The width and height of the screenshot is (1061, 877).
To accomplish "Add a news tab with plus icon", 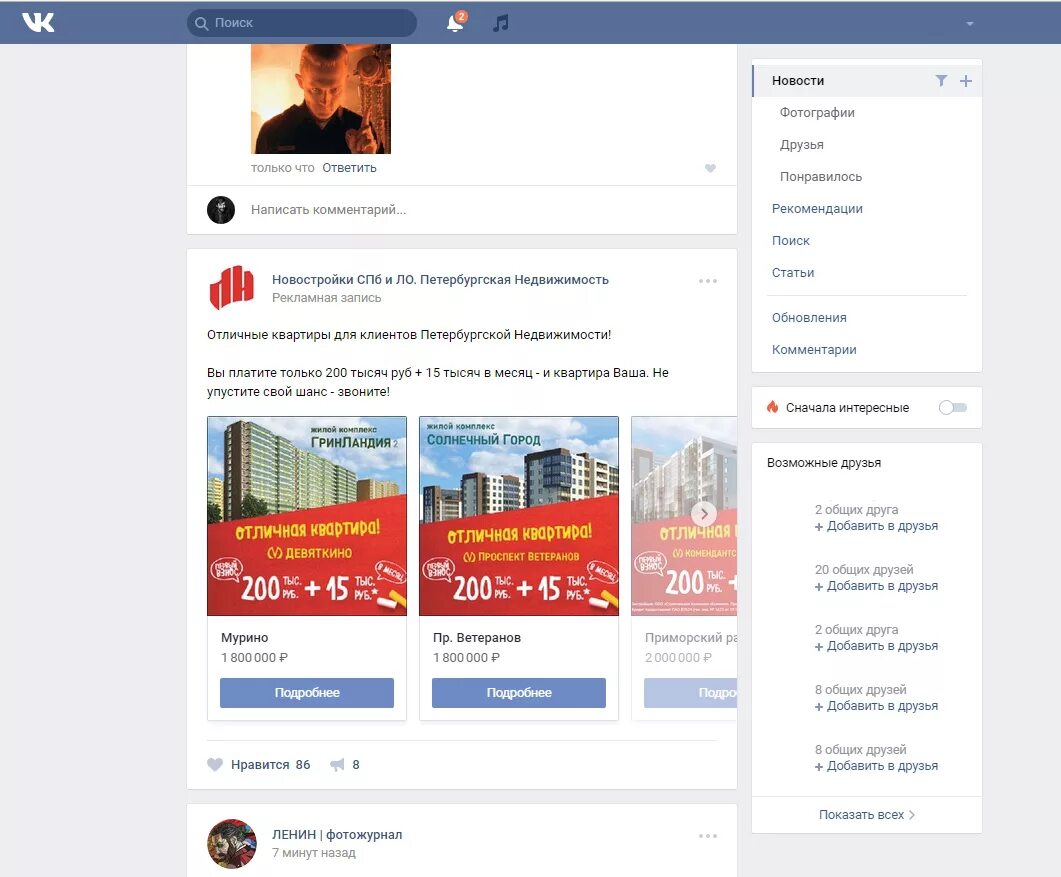I will [x=966, y=81].
